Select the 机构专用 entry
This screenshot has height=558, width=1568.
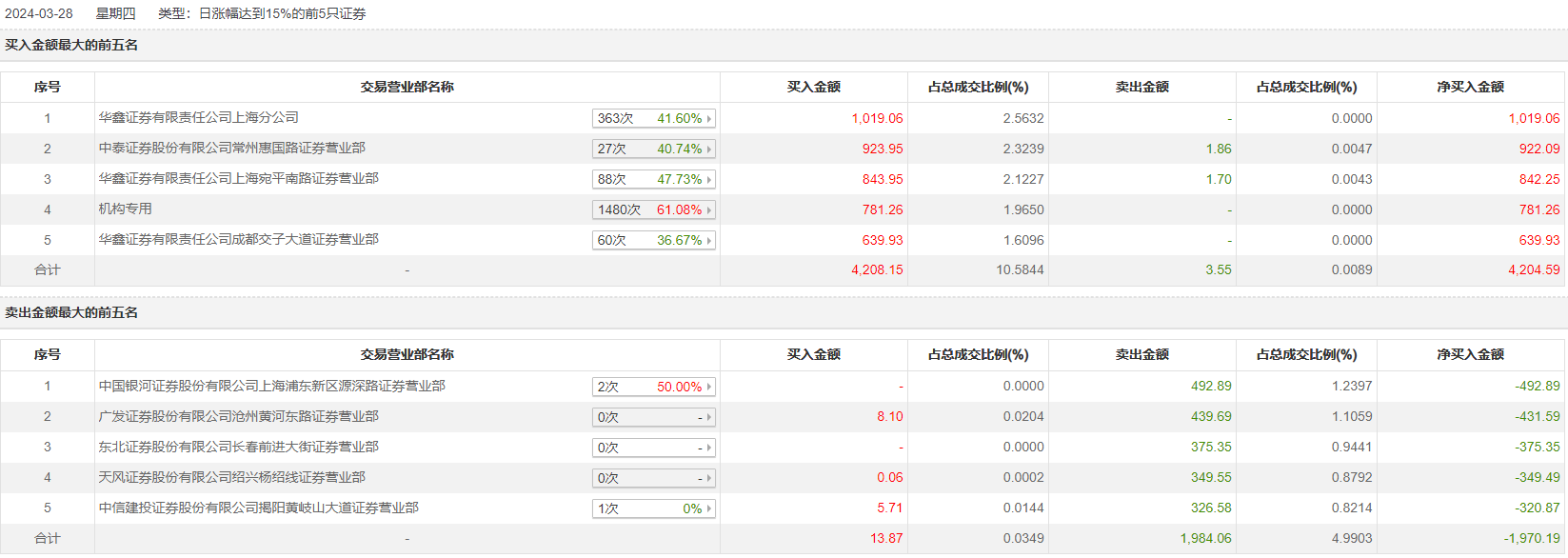point(126,209)
